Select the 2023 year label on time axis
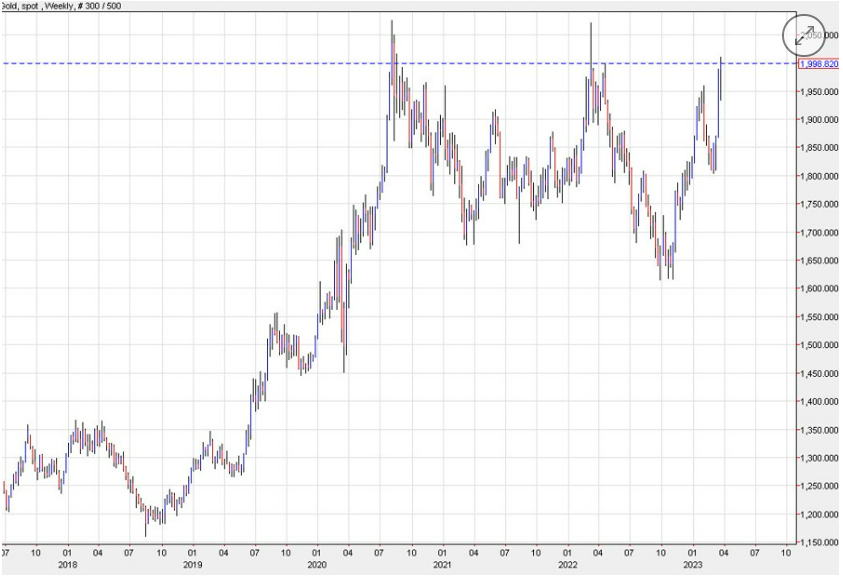 click(x=692, y=564)
